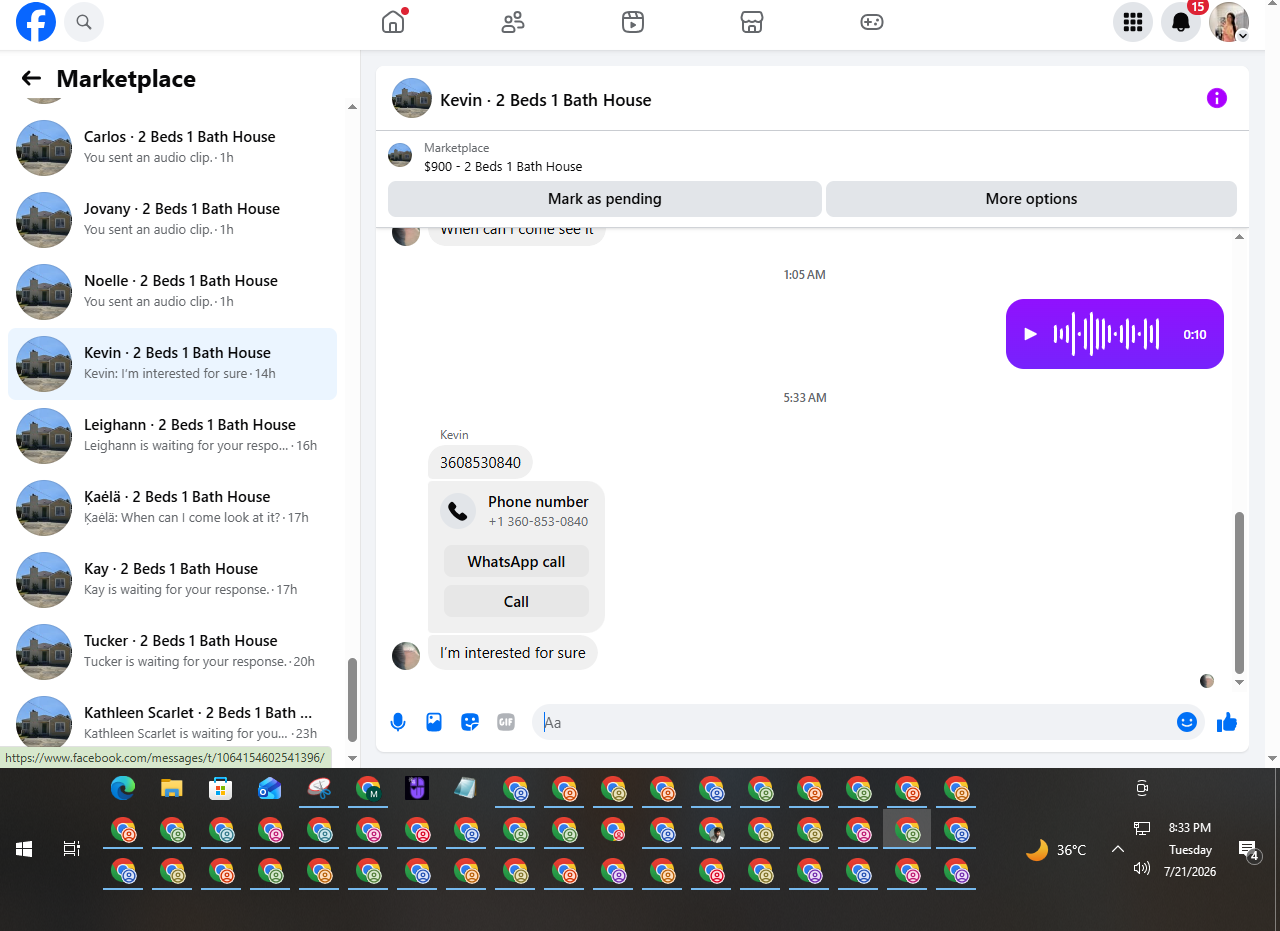Click the Call button
The height and width of the screenshot is (931, 1280).
click(516, 602)
